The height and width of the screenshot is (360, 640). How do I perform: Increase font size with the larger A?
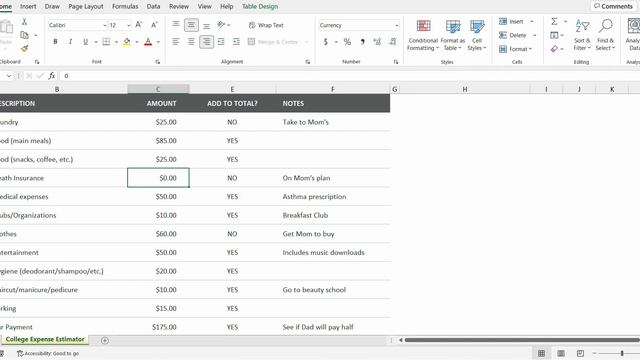click(x=139, y=25)
